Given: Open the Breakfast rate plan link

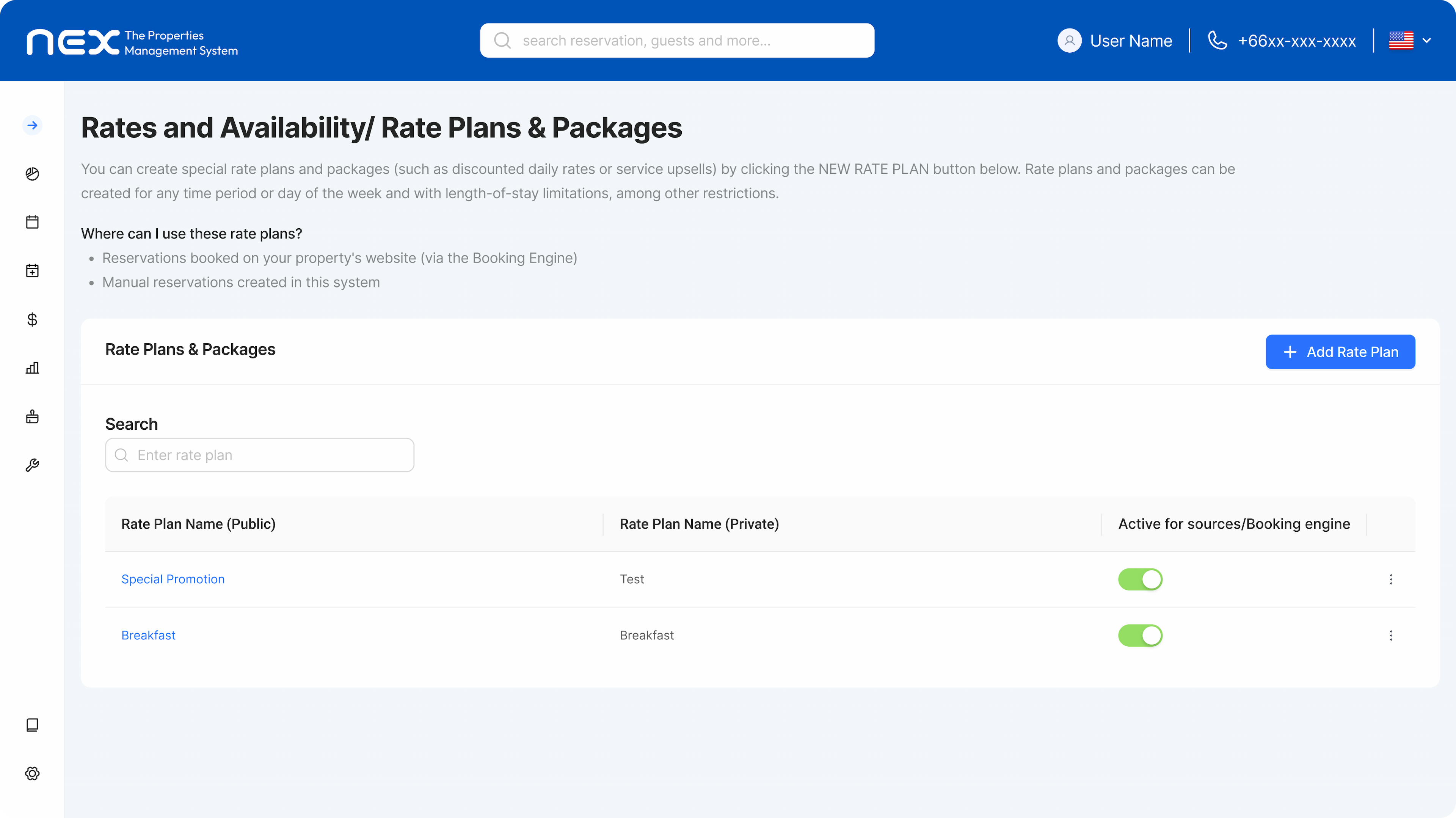Looking at the screenshot, I should (x=149, y=636).
